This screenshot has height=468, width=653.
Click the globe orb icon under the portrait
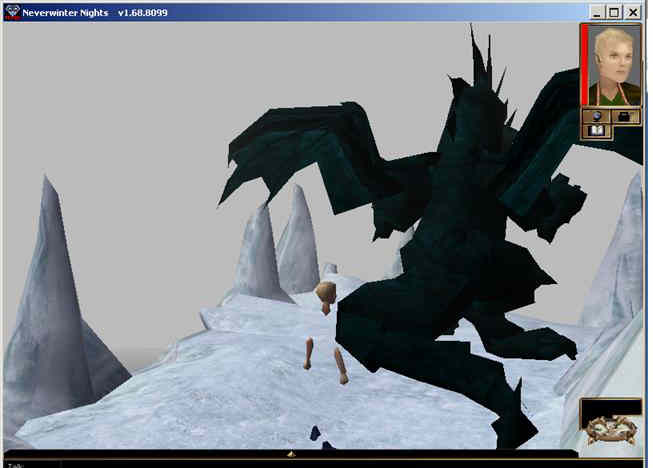click(x=596, y=117)
